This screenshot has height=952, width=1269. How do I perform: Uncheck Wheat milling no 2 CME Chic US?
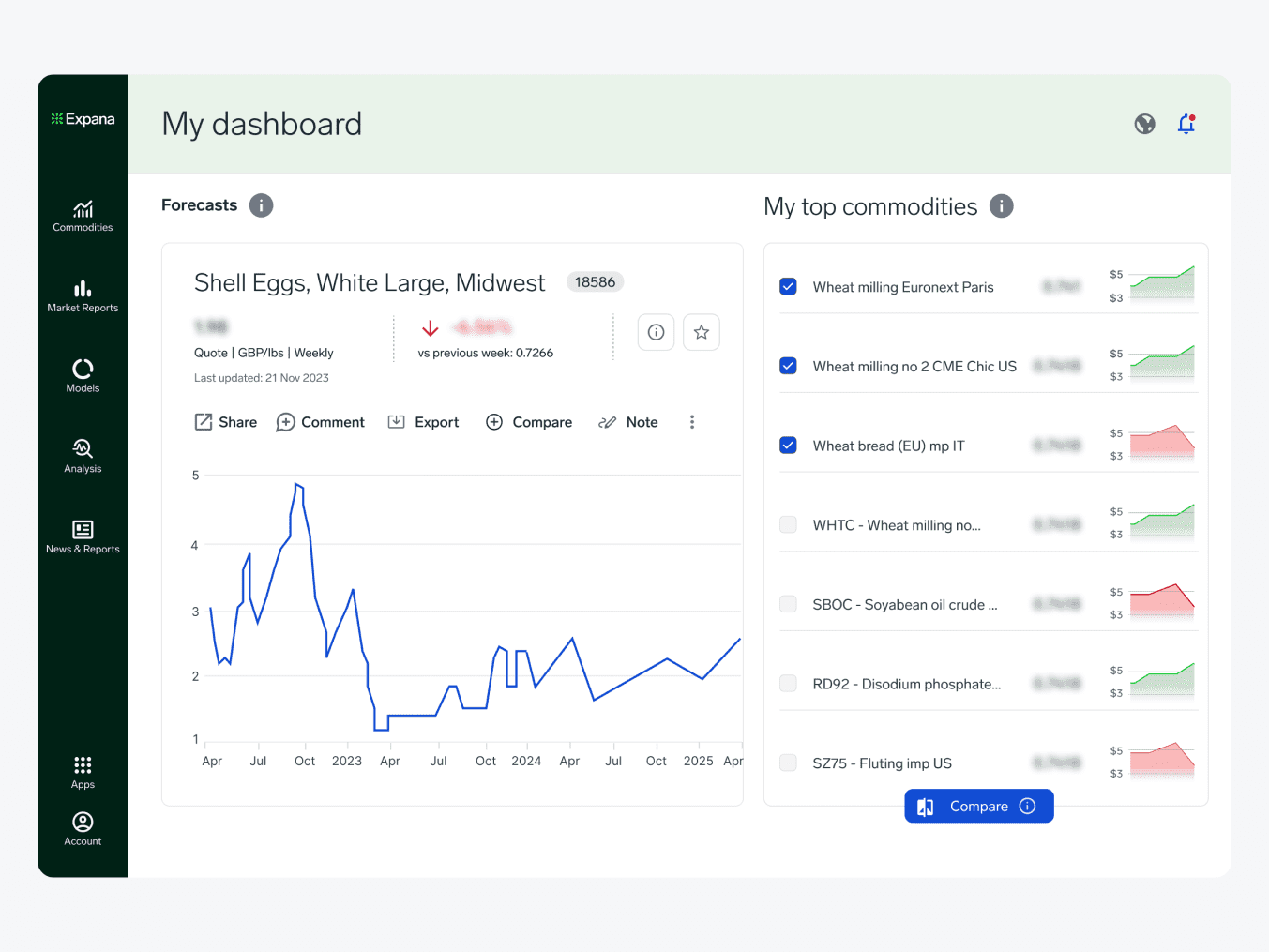(x=789, y=366)
